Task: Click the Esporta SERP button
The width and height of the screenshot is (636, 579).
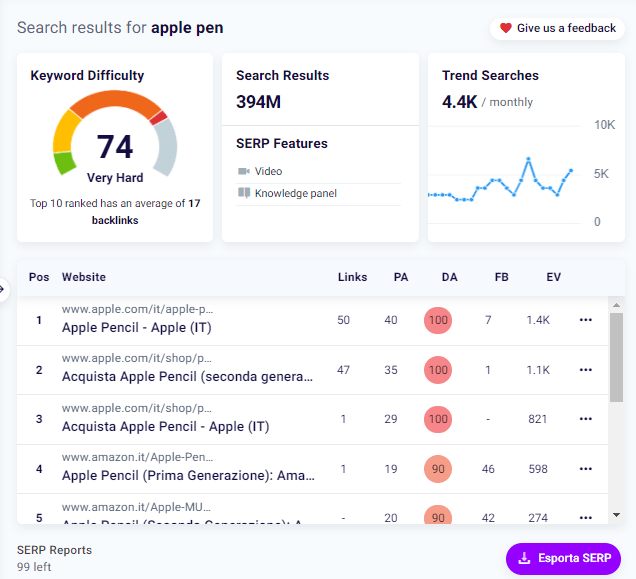Action: pos(563,558)
